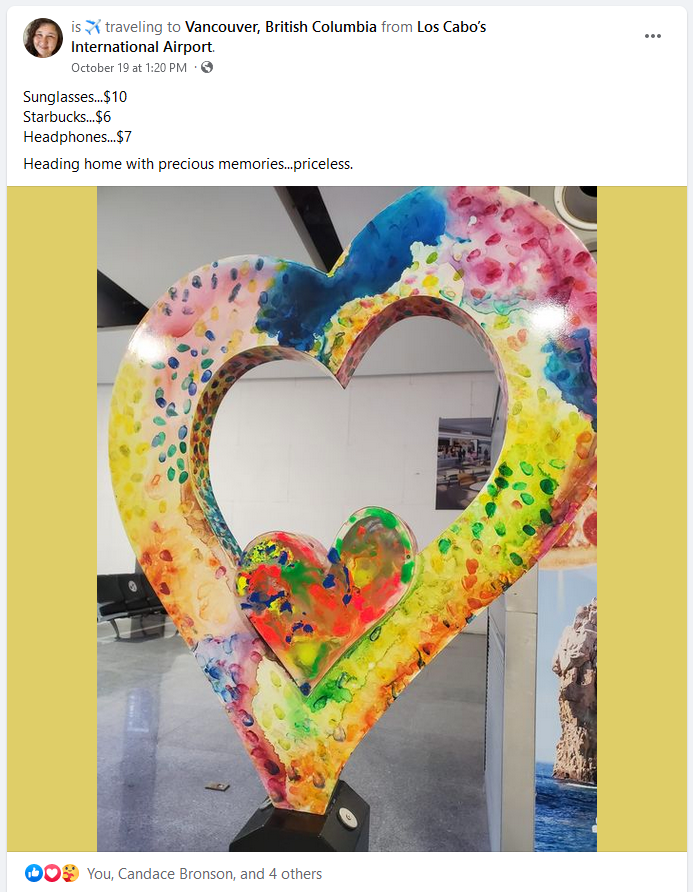The width and height of the screenshot is (693, 892).
Task: Click the "Sunglasses...$10" text line
Action: click(75, 97)
